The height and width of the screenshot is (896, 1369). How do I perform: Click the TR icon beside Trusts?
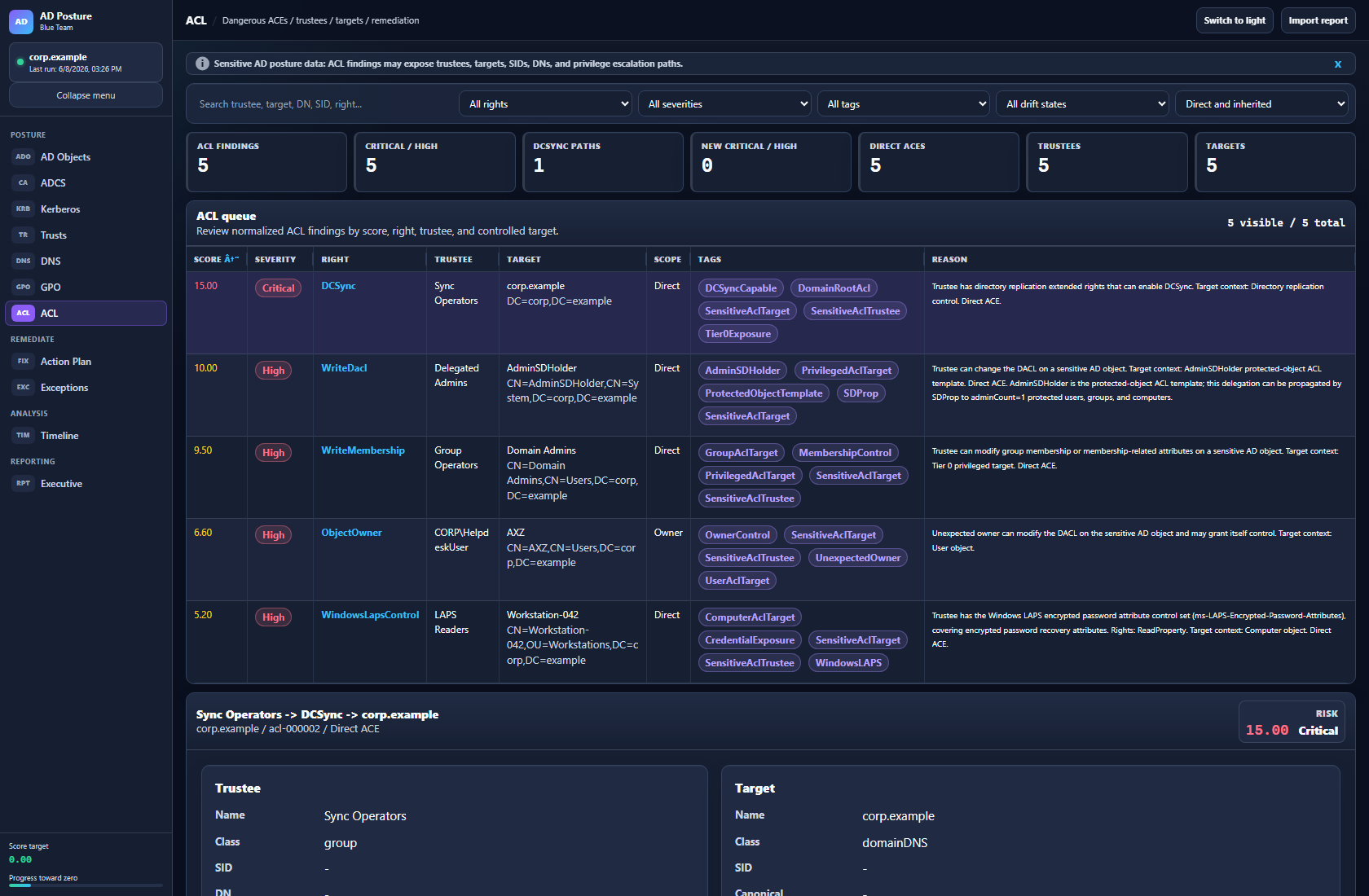coord(23,235)
